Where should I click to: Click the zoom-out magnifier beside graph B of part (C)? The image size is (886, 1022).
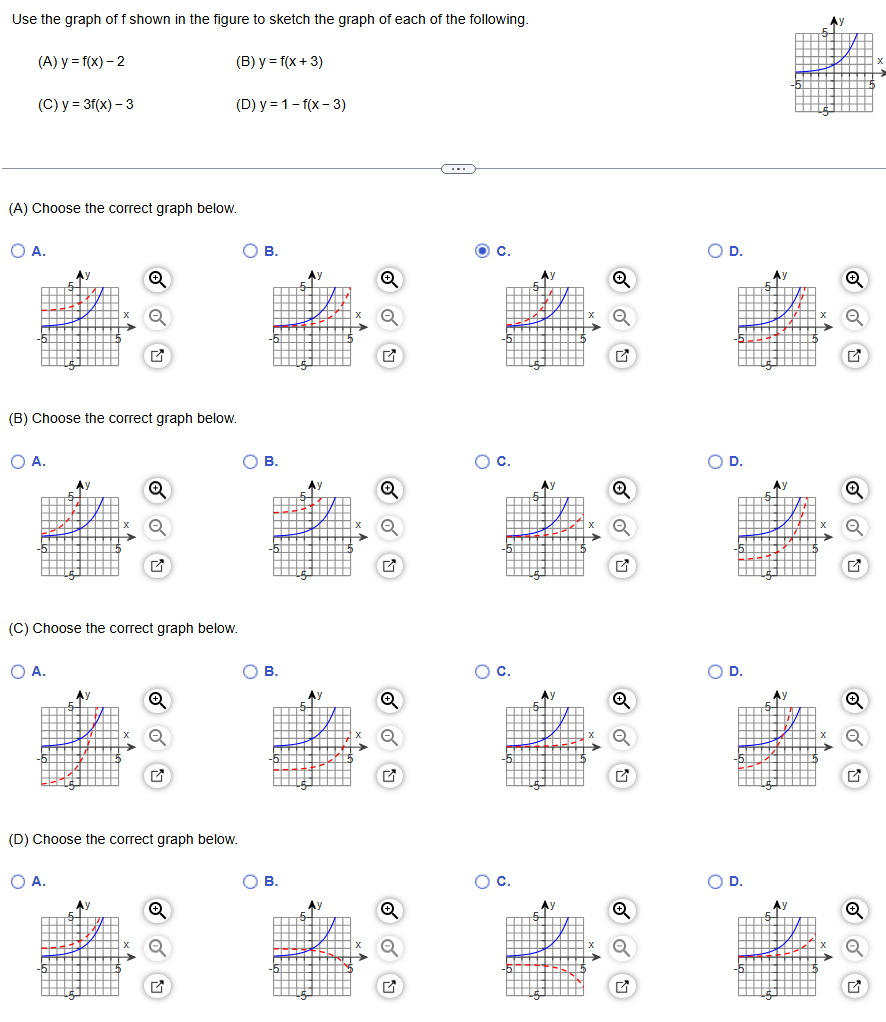tap(389, 738)
